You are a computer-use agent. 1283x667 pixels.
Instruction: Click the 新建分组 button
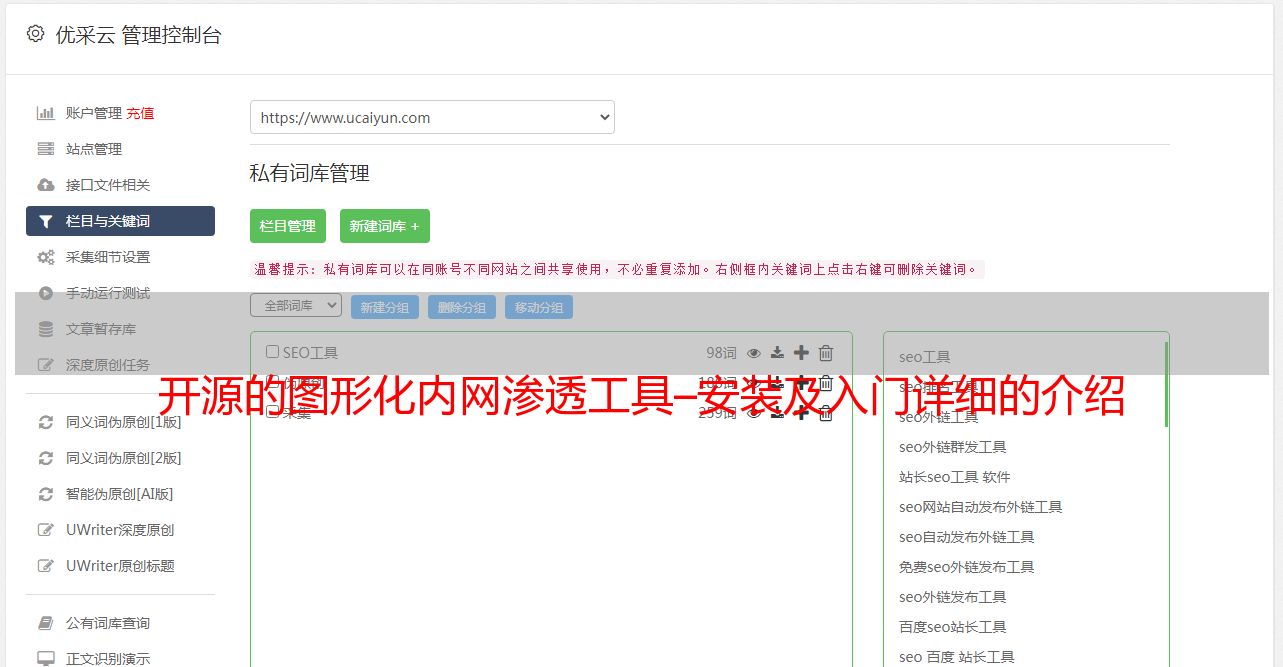click(385, 307)
